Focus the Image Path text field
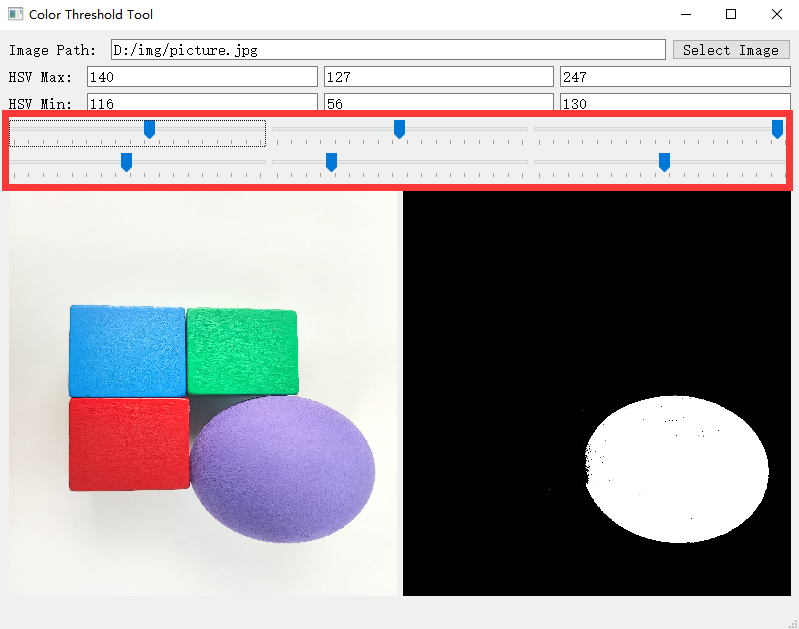 pyautogui.click(x=387, y=50)
